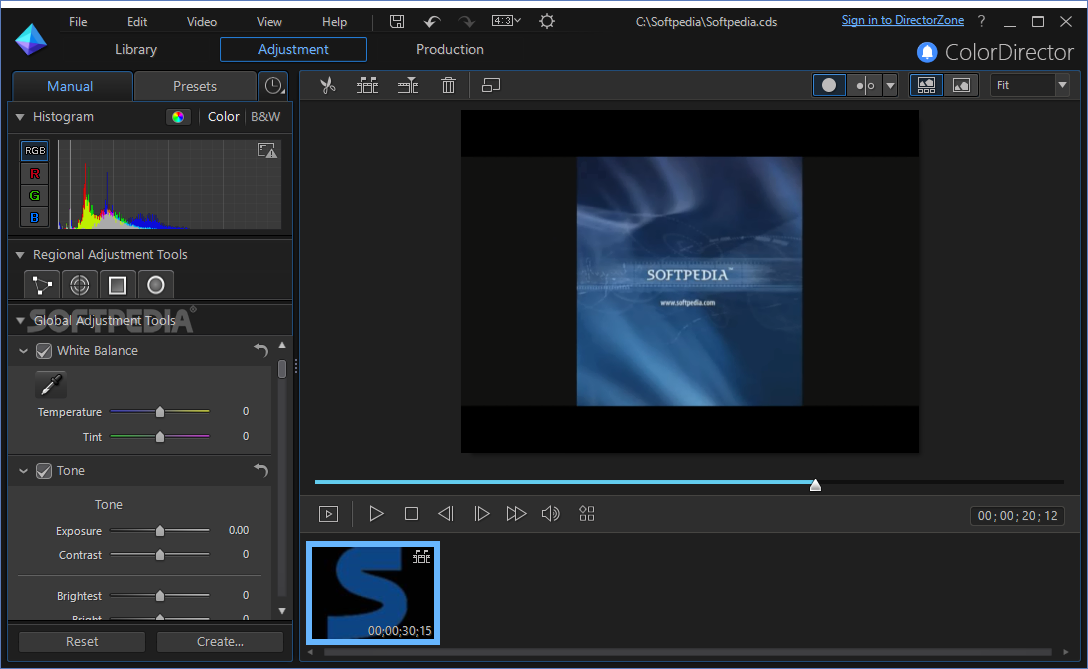This screenshot has width=1088, height=669.
Task: Select the motion tracking mask tool
Action: [42, 285]
